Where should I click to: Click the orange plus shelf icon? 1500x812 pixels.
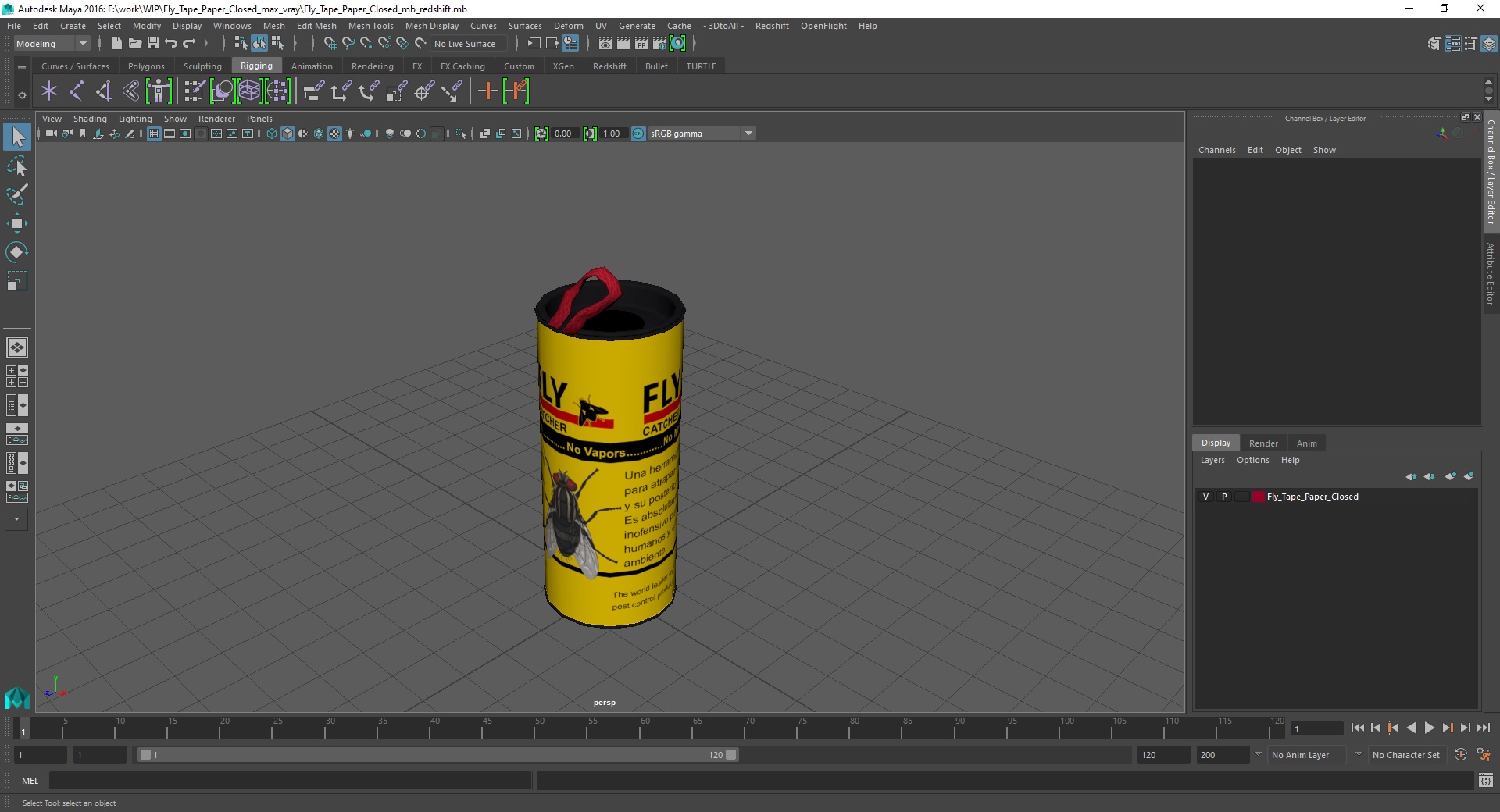point(487,91)
